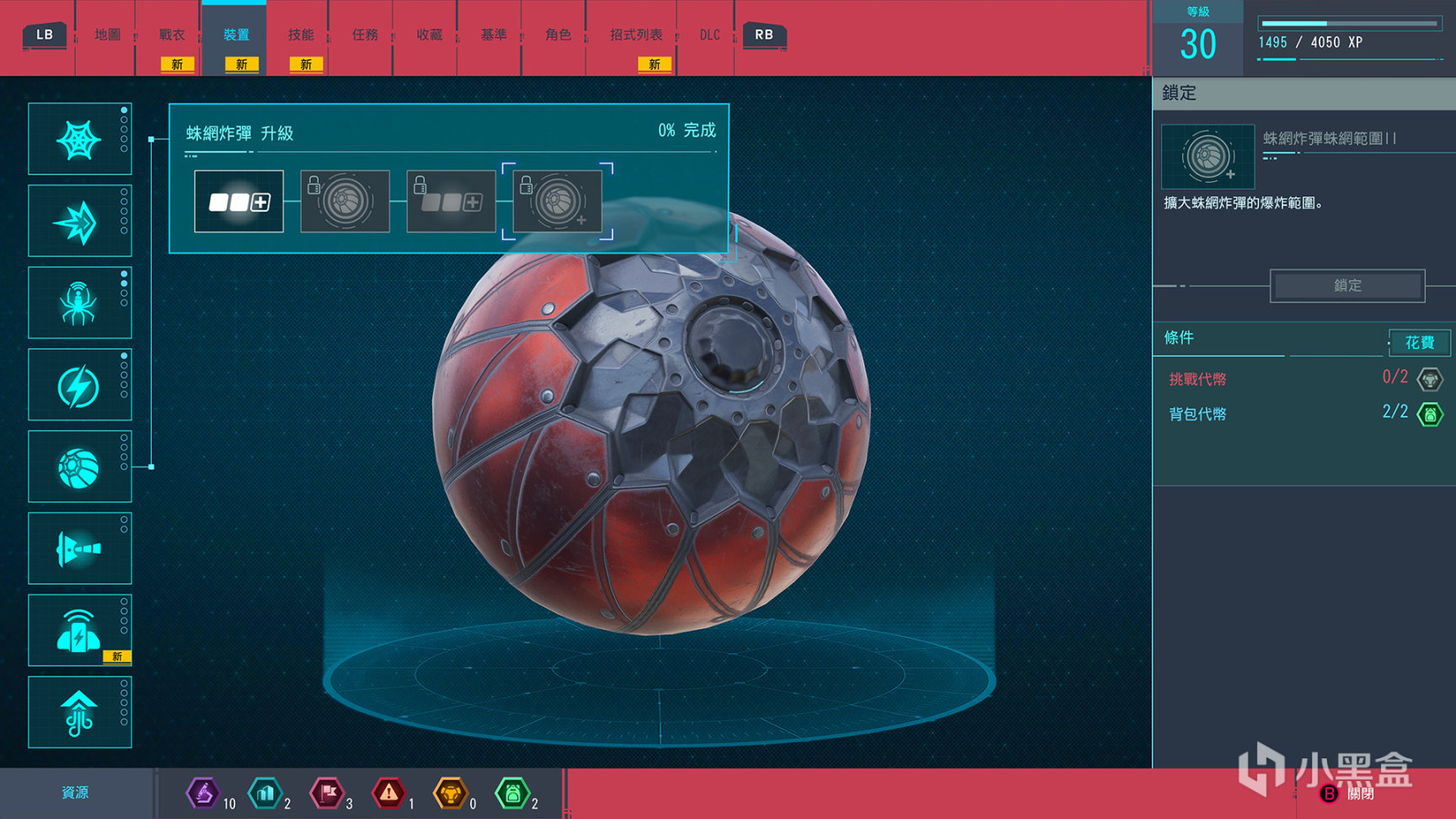The image size is (1456, 819).
Task: Click the 鎖定 locked purchase button
Action: click(x=1347, y=286)
